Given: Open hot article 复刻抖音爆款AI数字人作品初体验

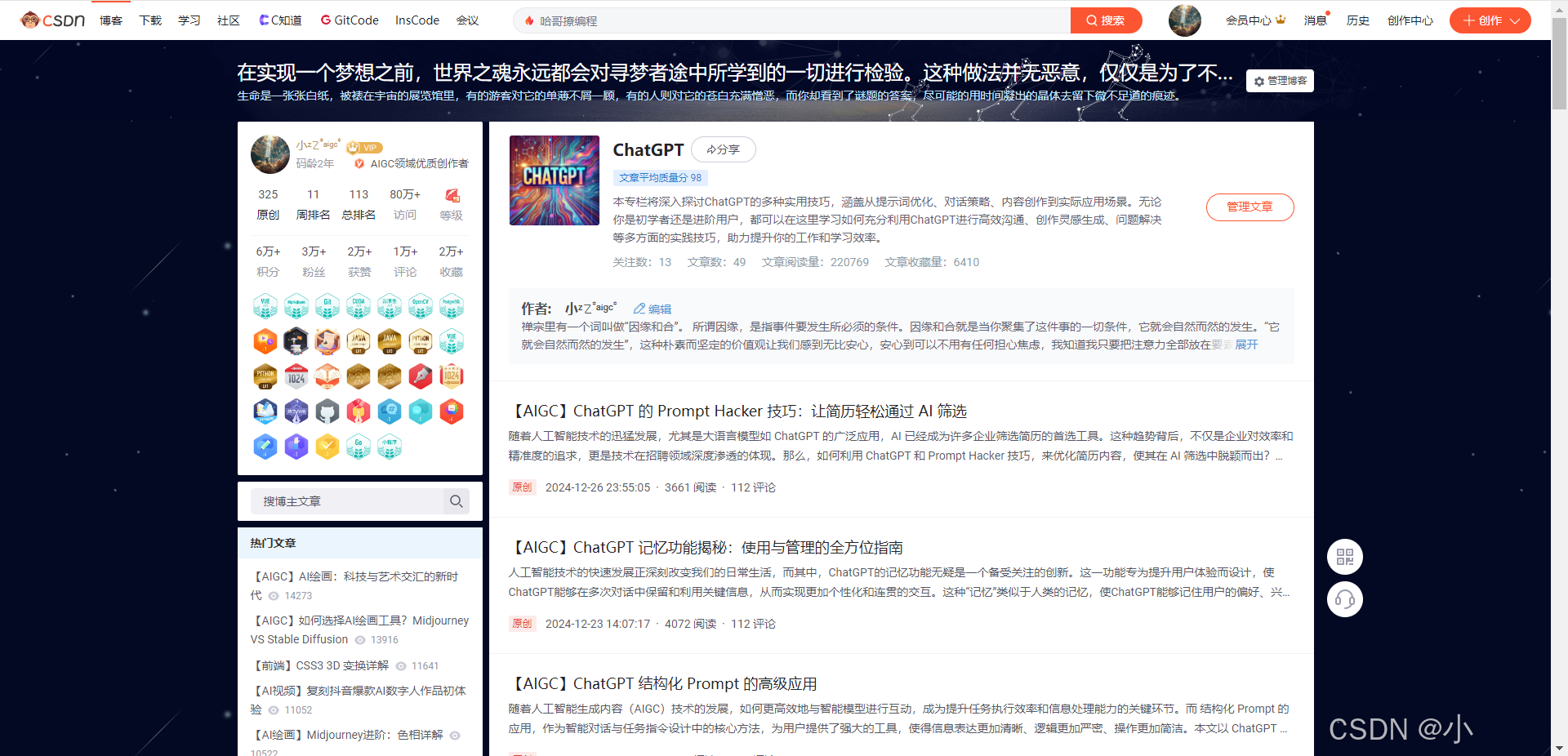Looking at the screenshot, I should coord(358,700).
